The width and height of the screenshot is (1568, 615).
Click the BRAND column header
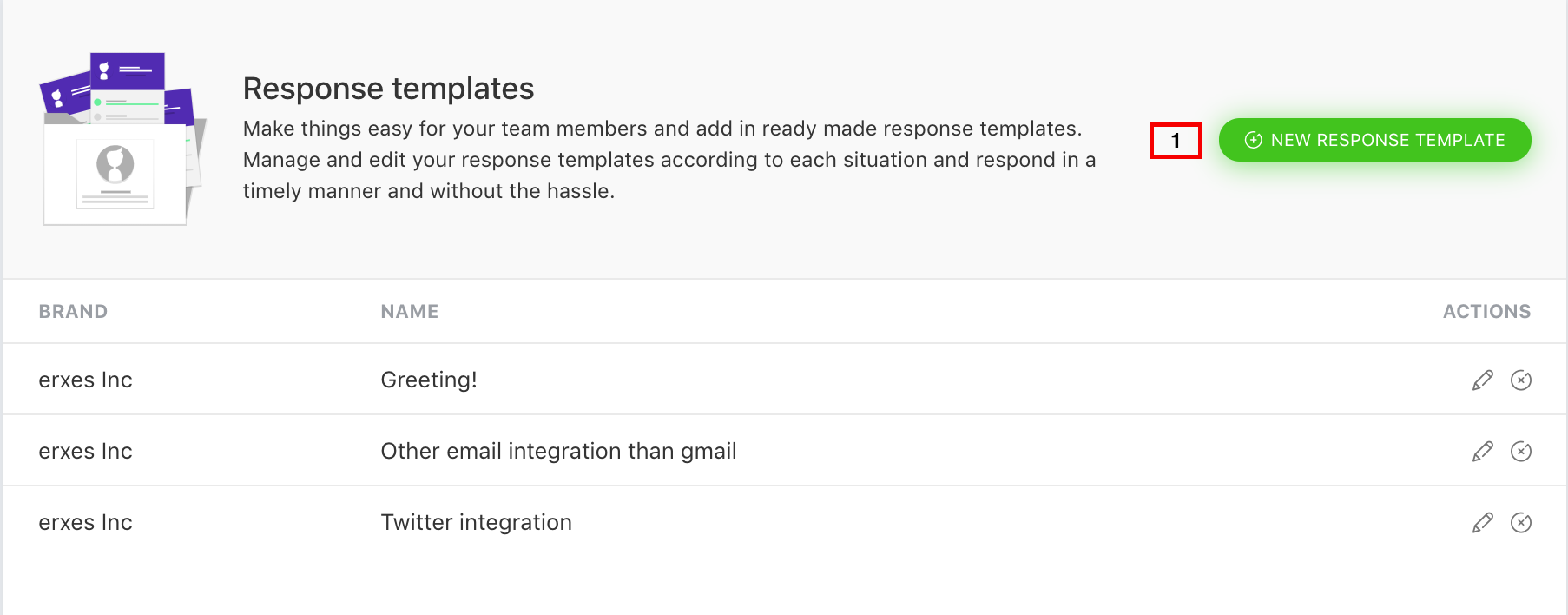73,311
